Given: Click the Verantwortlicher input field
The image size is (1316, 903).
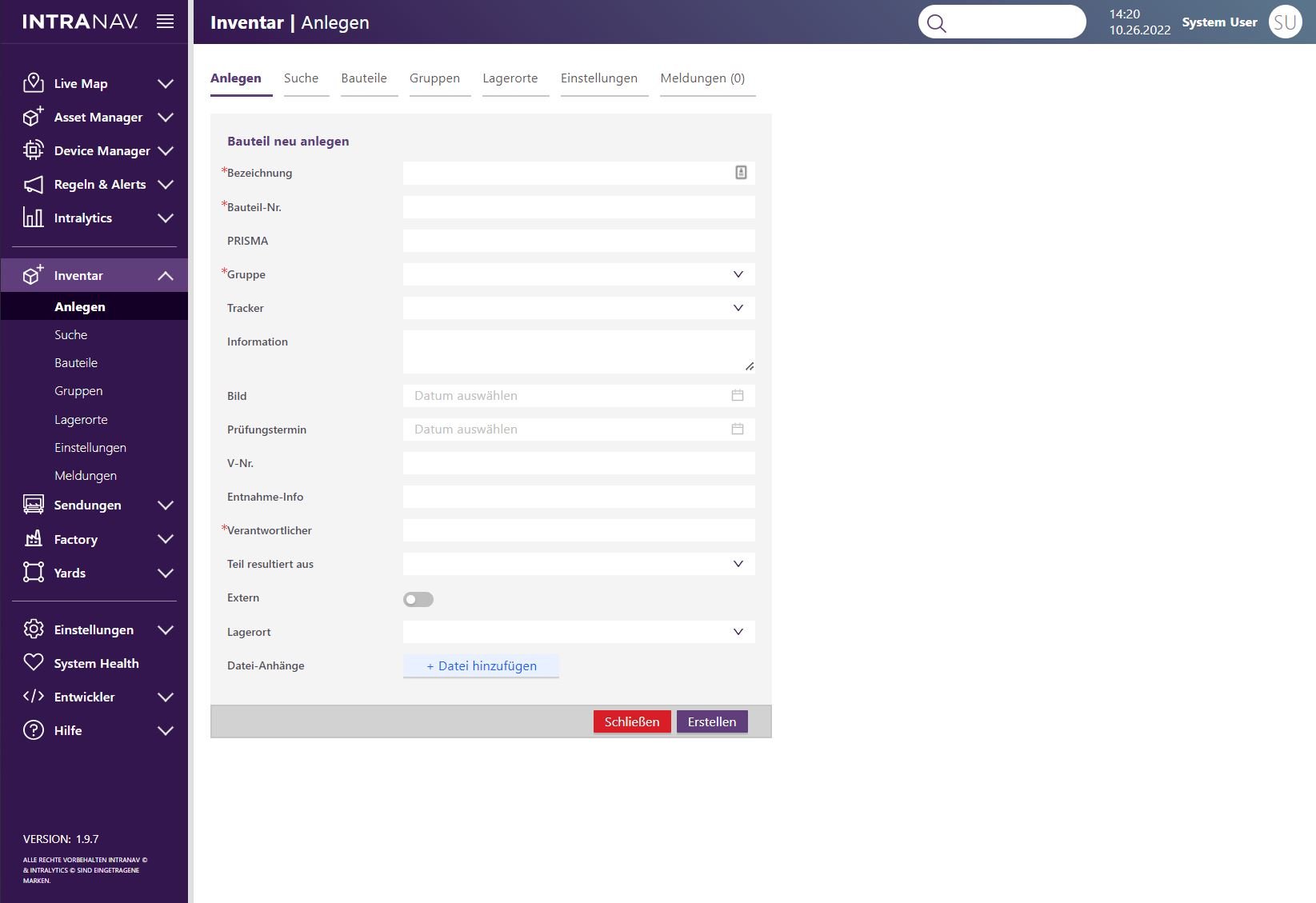Looking at the screenshot, I should 578,530.
